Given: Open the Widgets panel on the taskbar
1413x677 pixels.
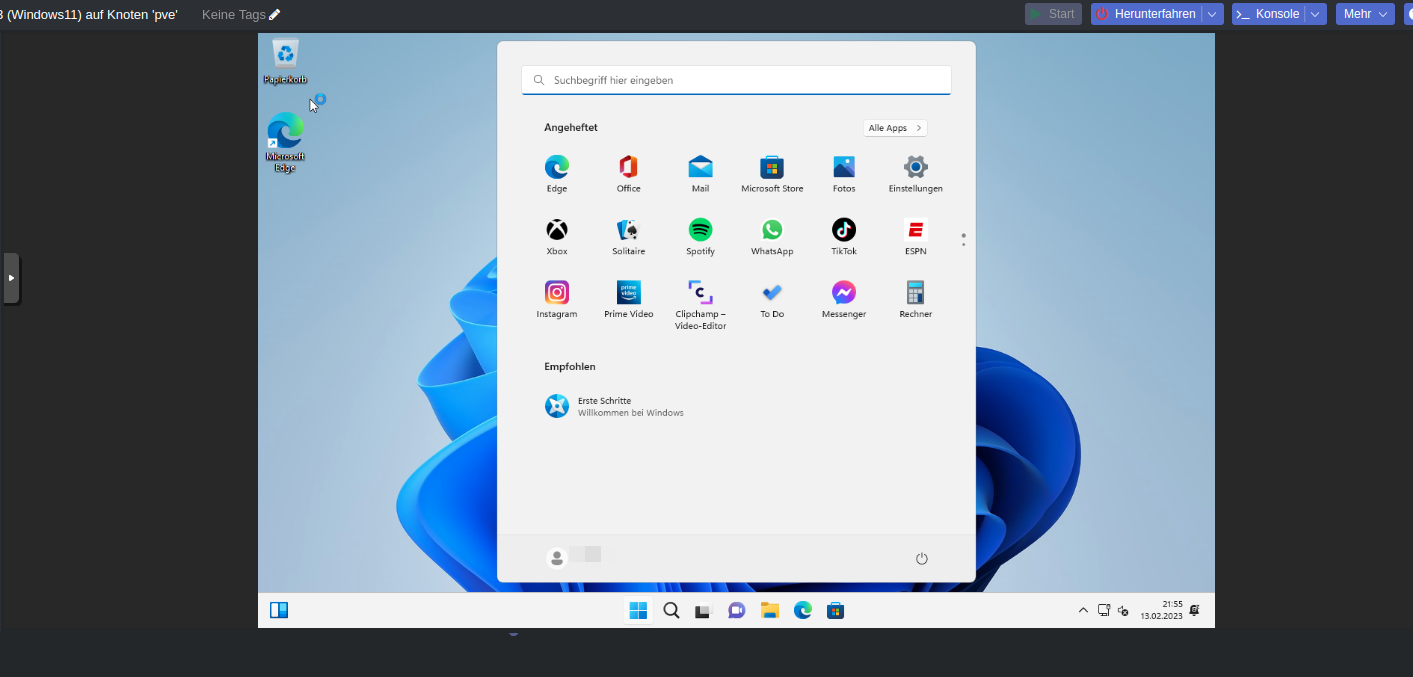Looking at the screenshot, I should tap(279, 610).
